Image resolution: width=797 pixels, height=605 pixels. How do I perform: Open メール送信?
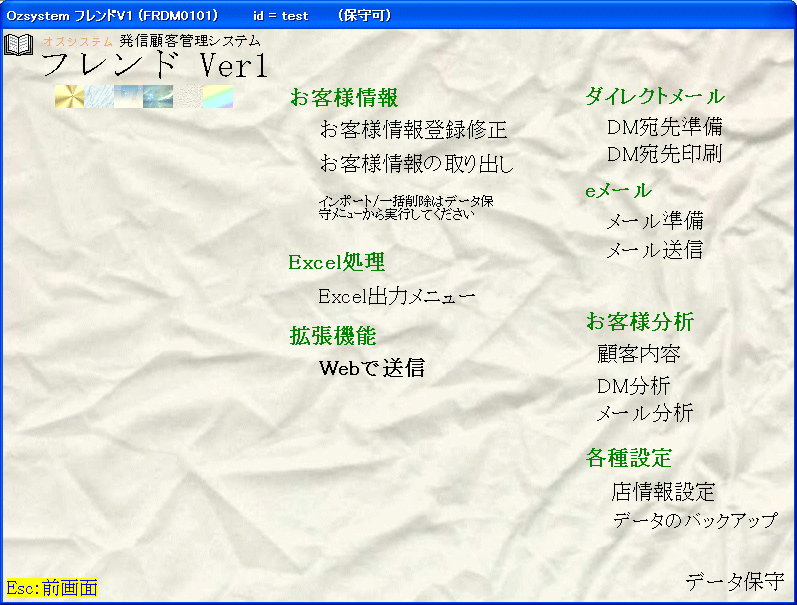655,250
